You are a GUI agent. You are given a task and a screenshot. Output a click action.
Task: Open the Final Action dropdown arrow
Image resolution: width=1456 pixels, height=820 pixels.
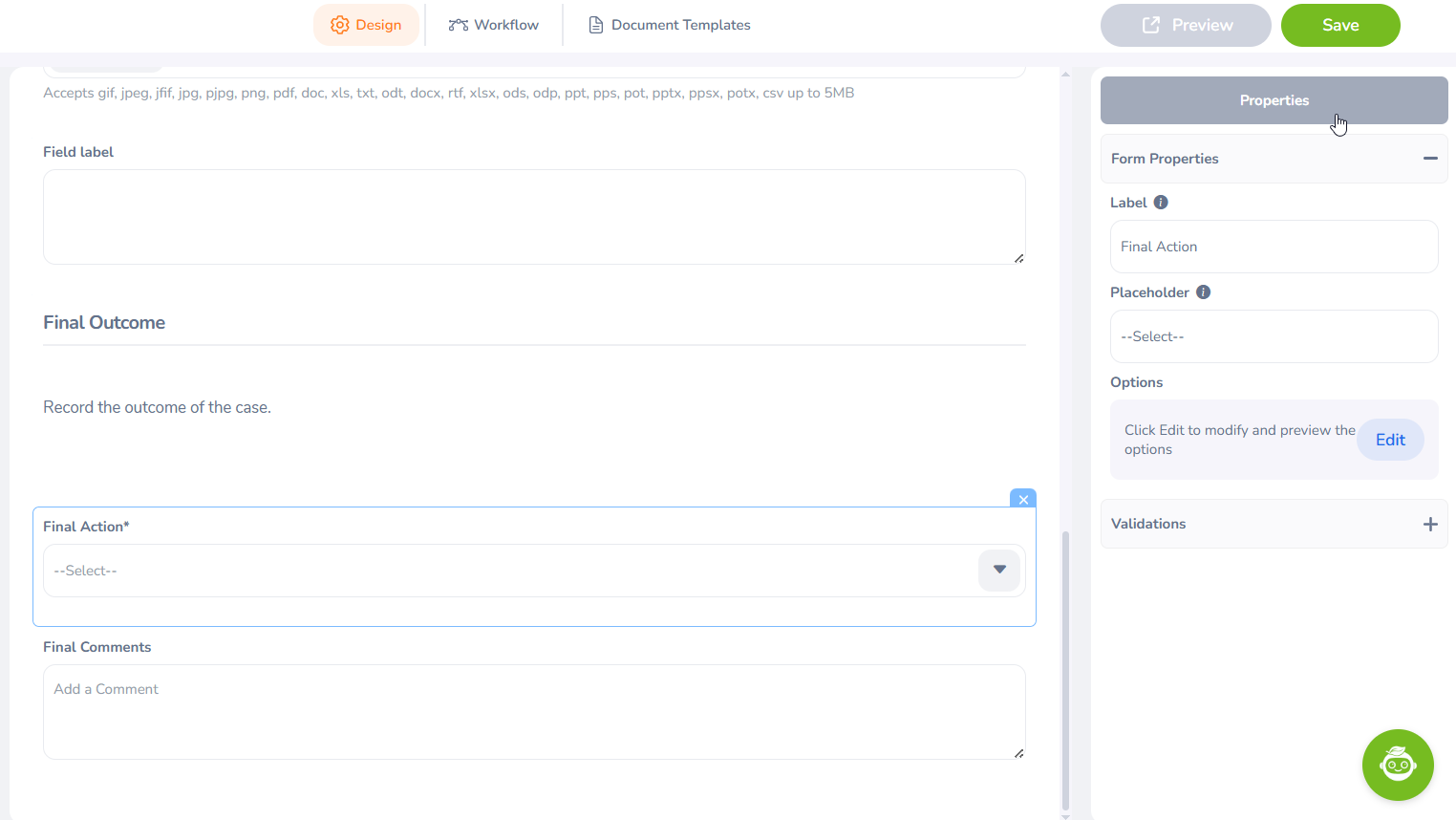998,571
